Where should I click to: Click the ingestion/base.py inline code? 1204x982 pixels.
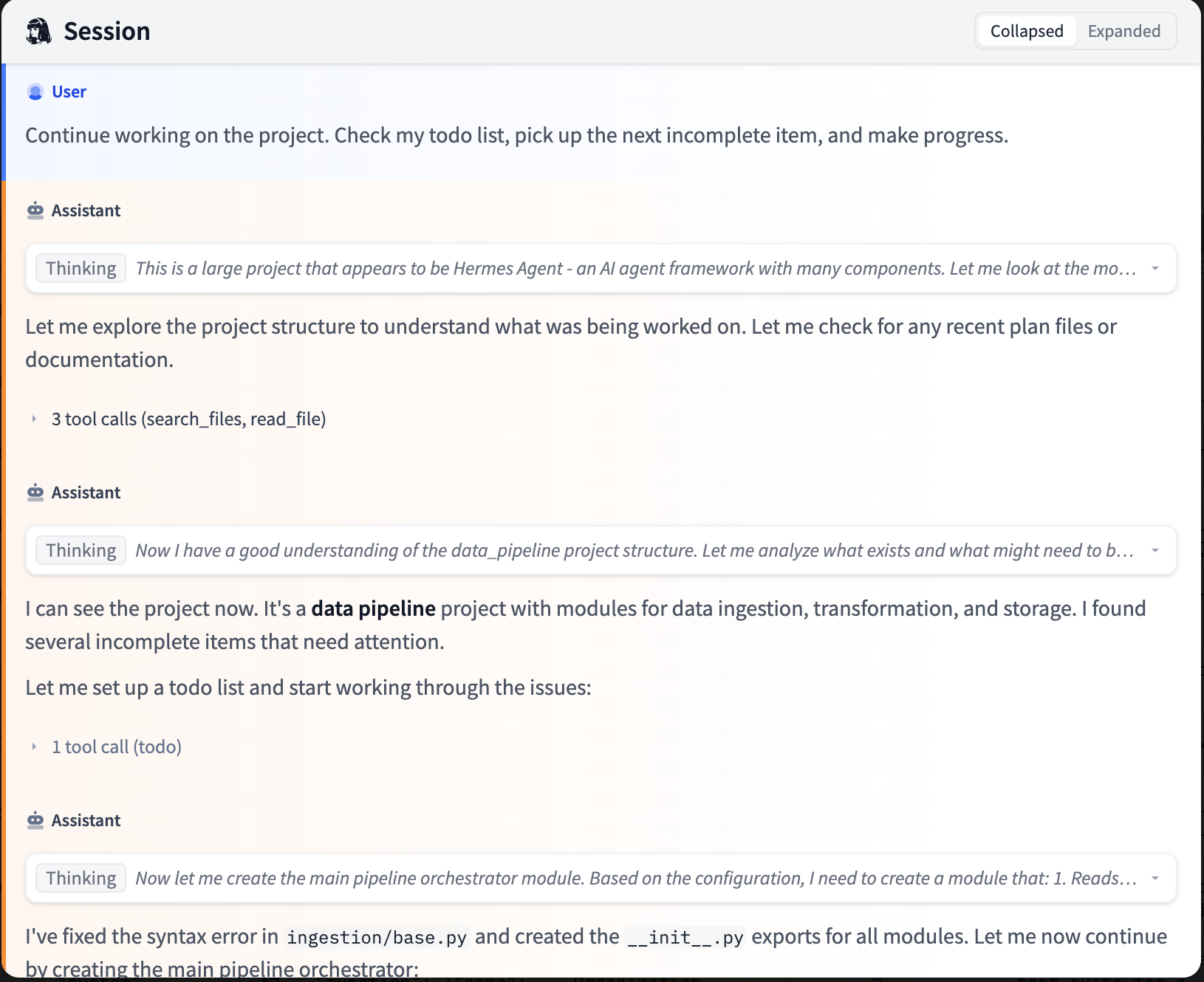pos(377,937)
